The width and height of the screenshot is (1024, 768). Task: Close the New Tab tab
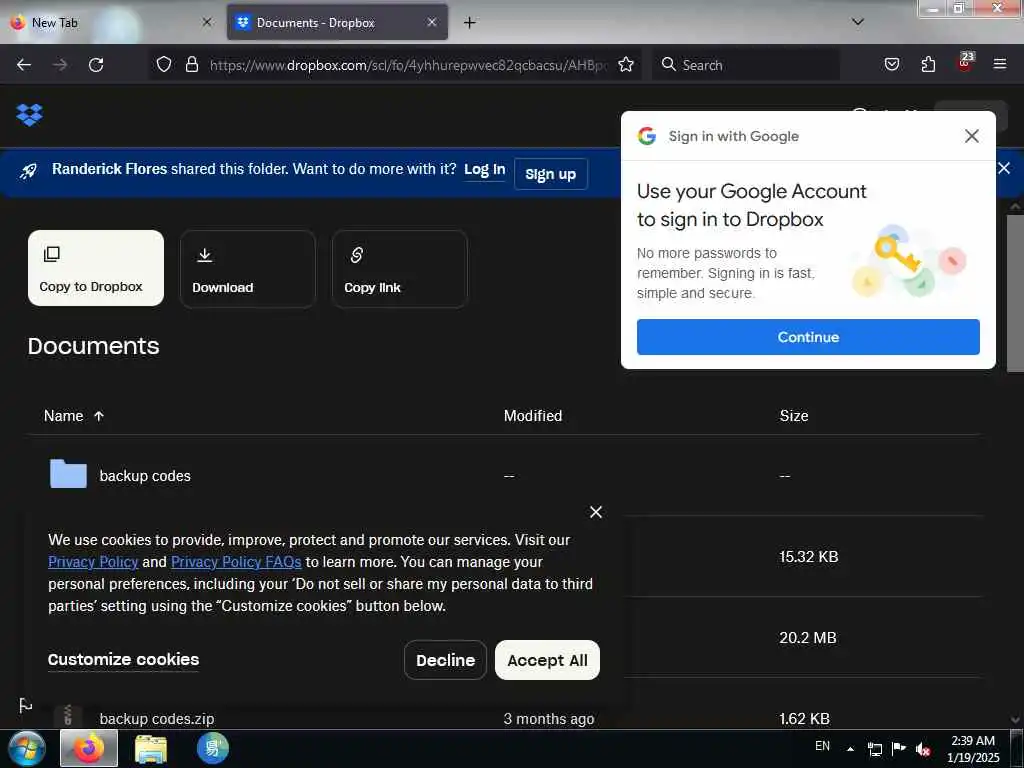[206, 22]
